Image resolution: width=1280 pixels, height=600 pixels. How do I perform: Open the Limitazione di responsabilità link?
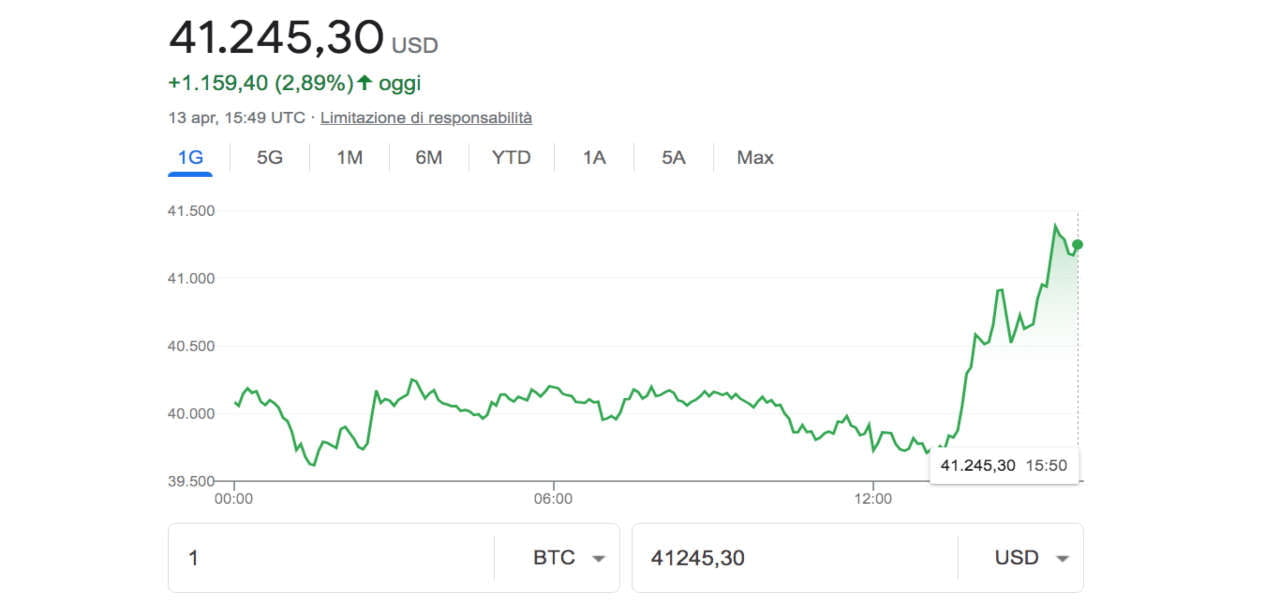click(x=426, y=118)
